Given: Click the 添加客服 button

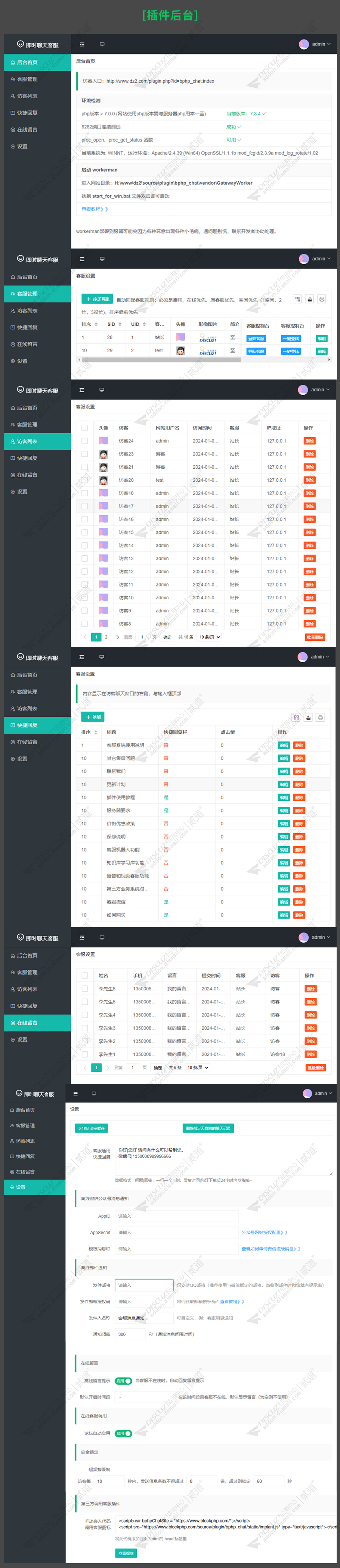Looking at the screenshot, I should tap(98, 299).
